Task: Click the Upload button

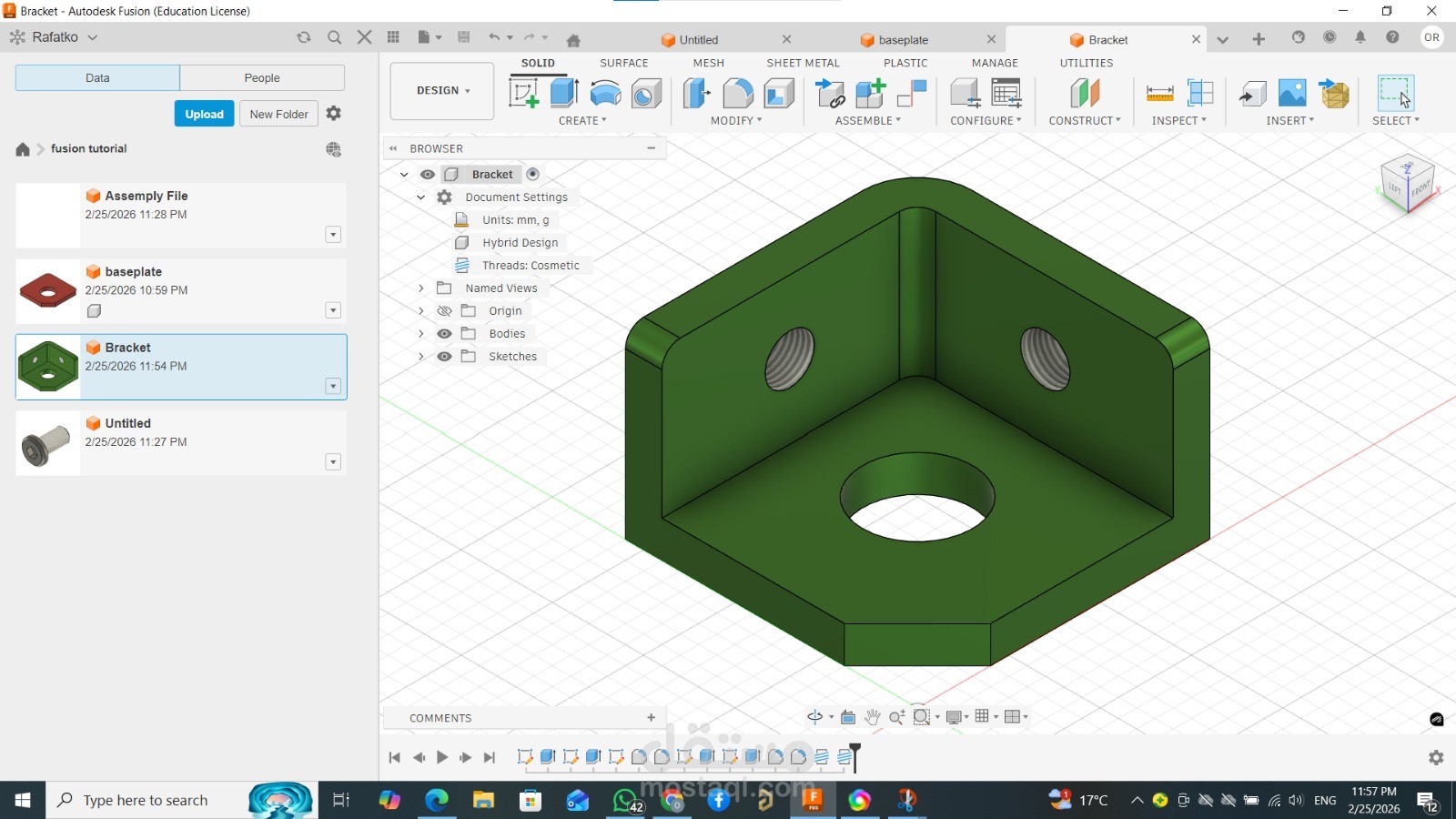Action: pyautogui.click(x=204, y=114)
